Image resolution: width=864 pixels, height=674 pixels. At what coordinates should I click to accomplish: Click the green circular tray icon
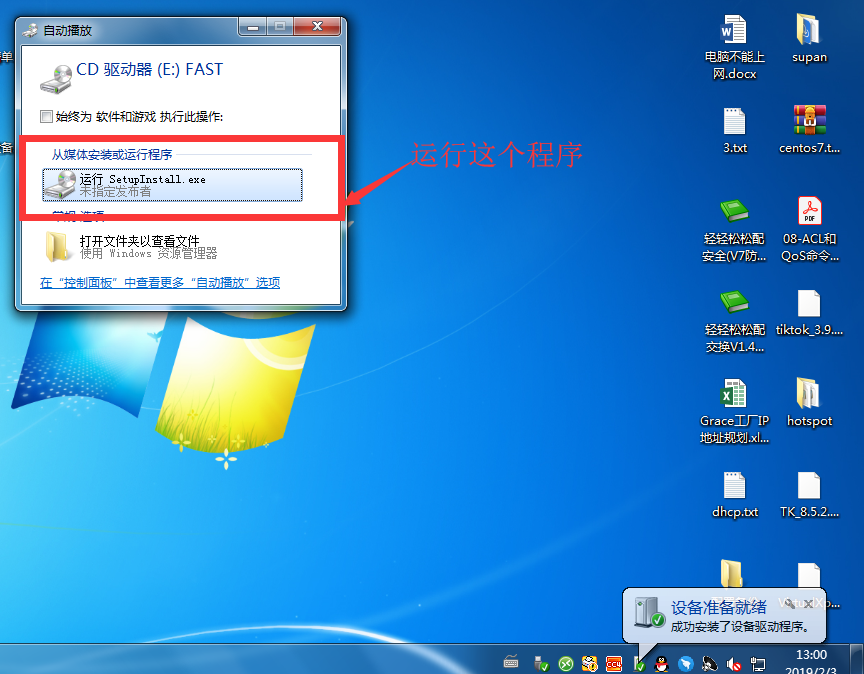coord(566,664)
